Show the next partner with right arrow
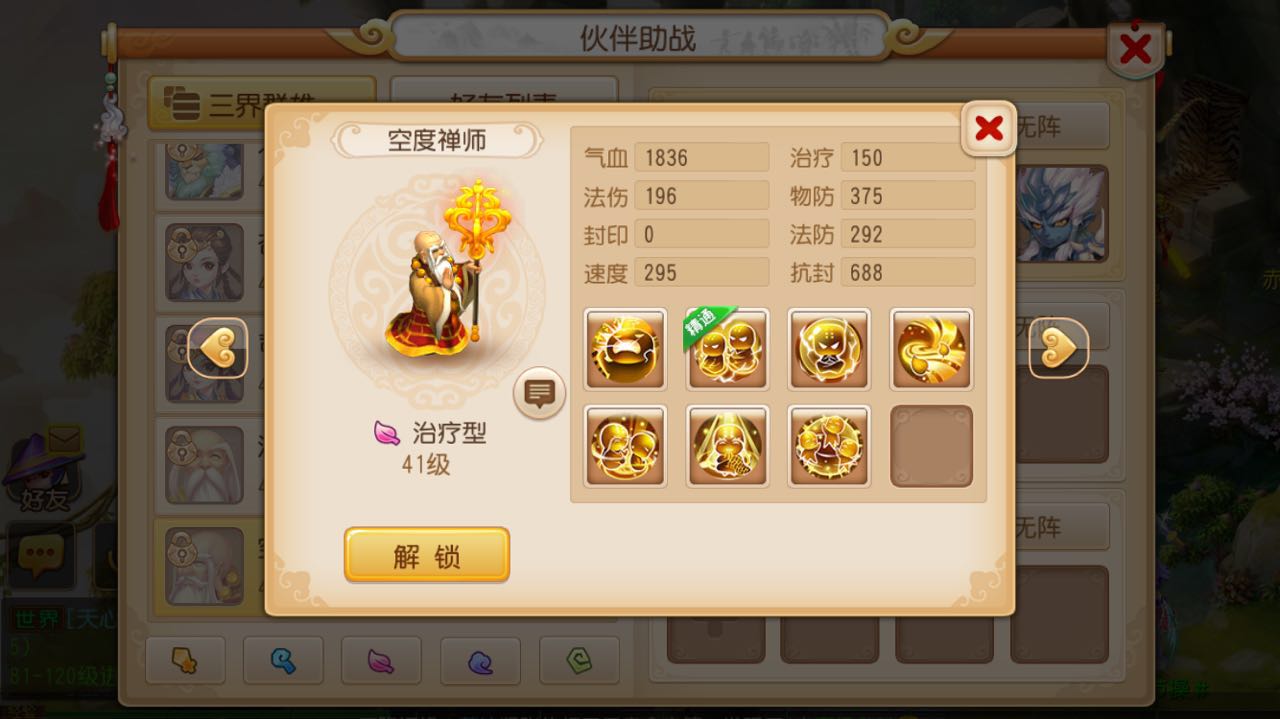The image size is (1280, 719). click(1059, 348)
